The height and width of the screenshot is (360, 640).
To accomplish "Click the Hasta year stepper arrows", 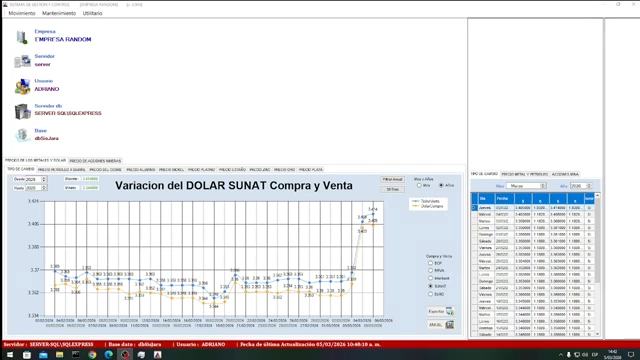I will pyautogui.click(x=44, y=188).
